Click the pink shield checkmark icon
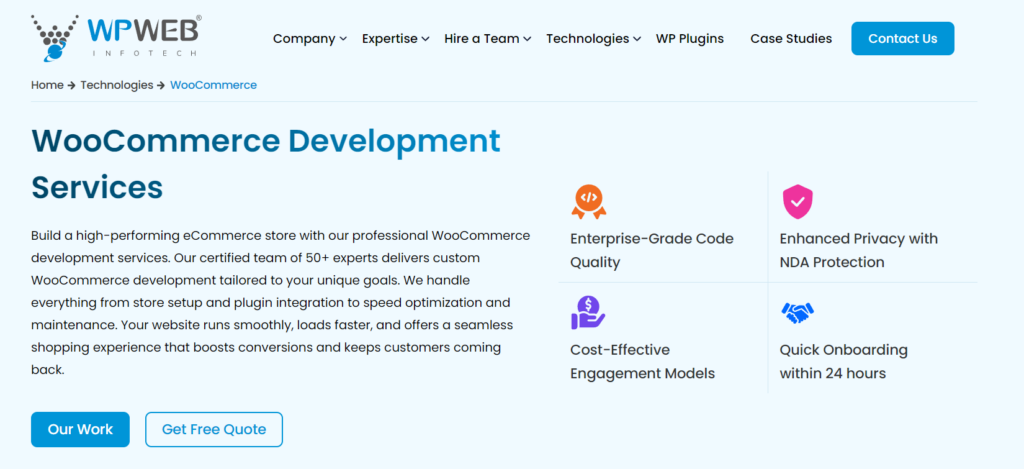This screenshot has width=1024, height=469. click(x=797, y=201)
